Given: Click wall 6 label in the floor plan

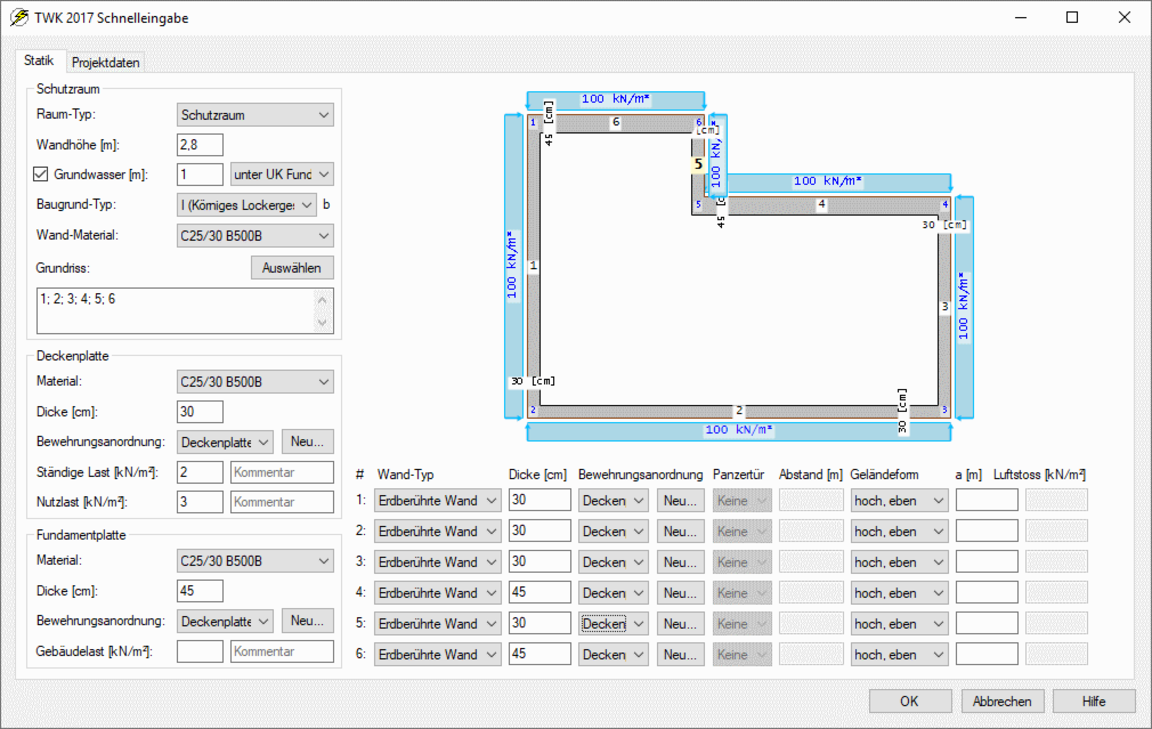Looking at the screenshot, I should (615, 122).
